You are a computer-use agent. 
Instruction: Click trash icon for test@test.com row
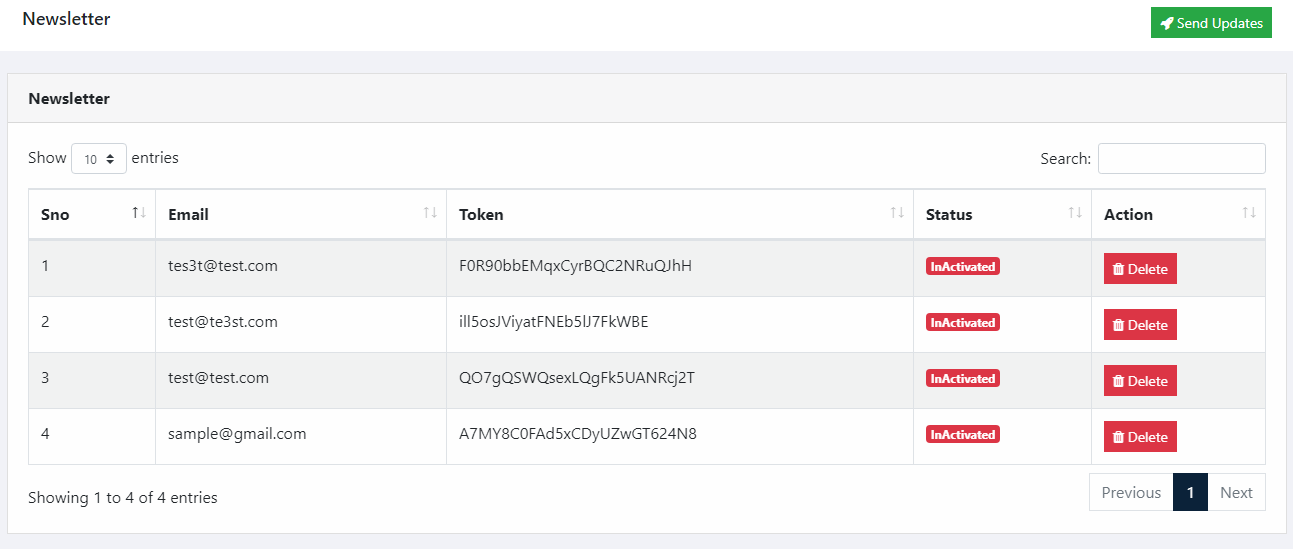(x=1119, y=381)
